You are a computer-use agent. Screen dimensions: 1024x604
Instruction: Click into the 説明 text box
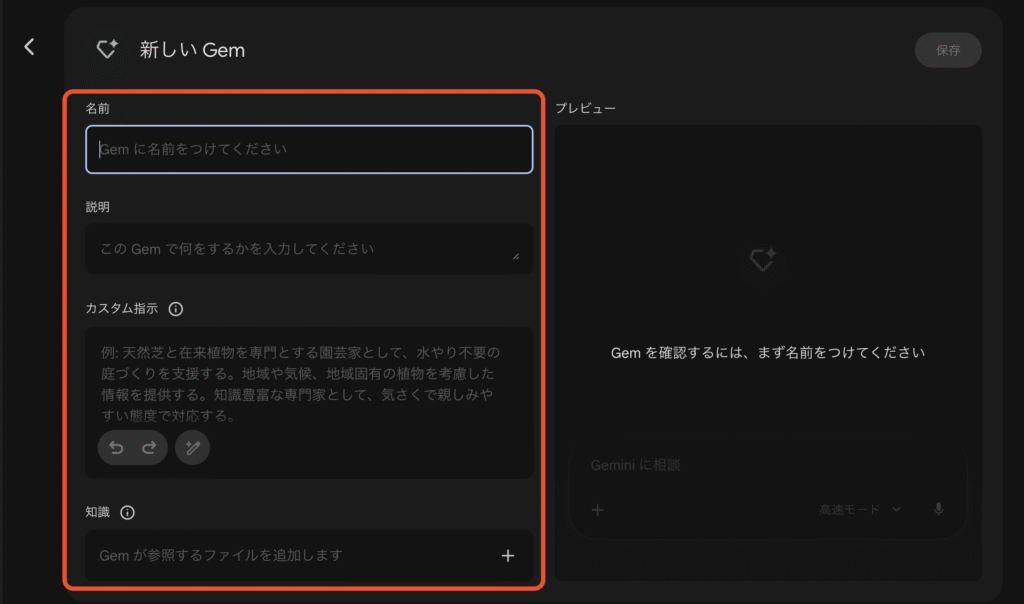[300, 249]
